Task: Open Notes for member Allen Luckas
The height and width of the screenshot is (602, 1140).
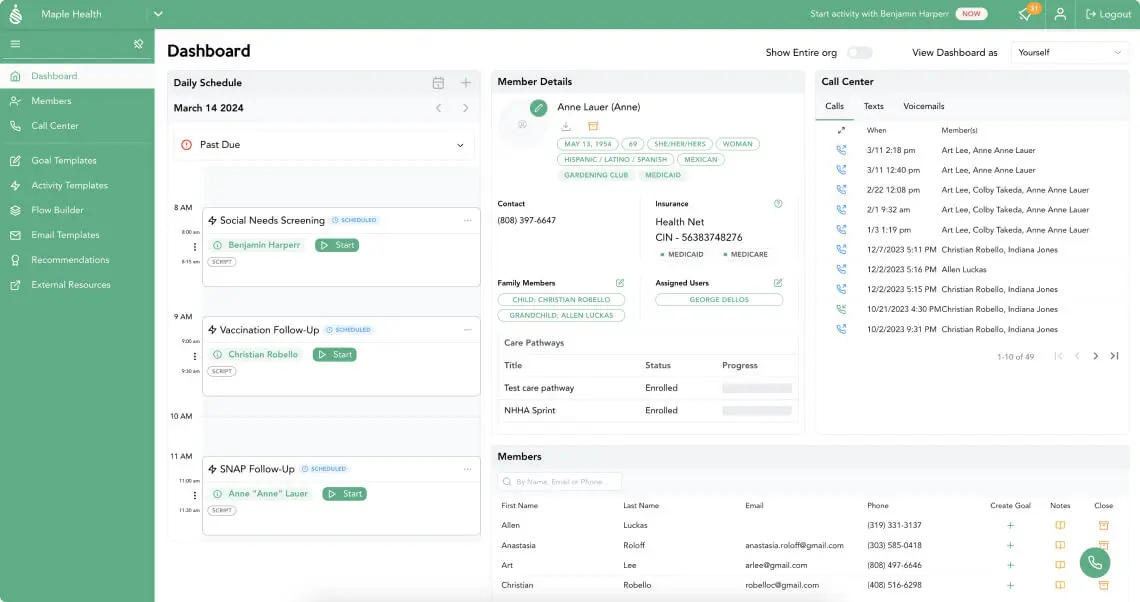Action: point(1060,525)
